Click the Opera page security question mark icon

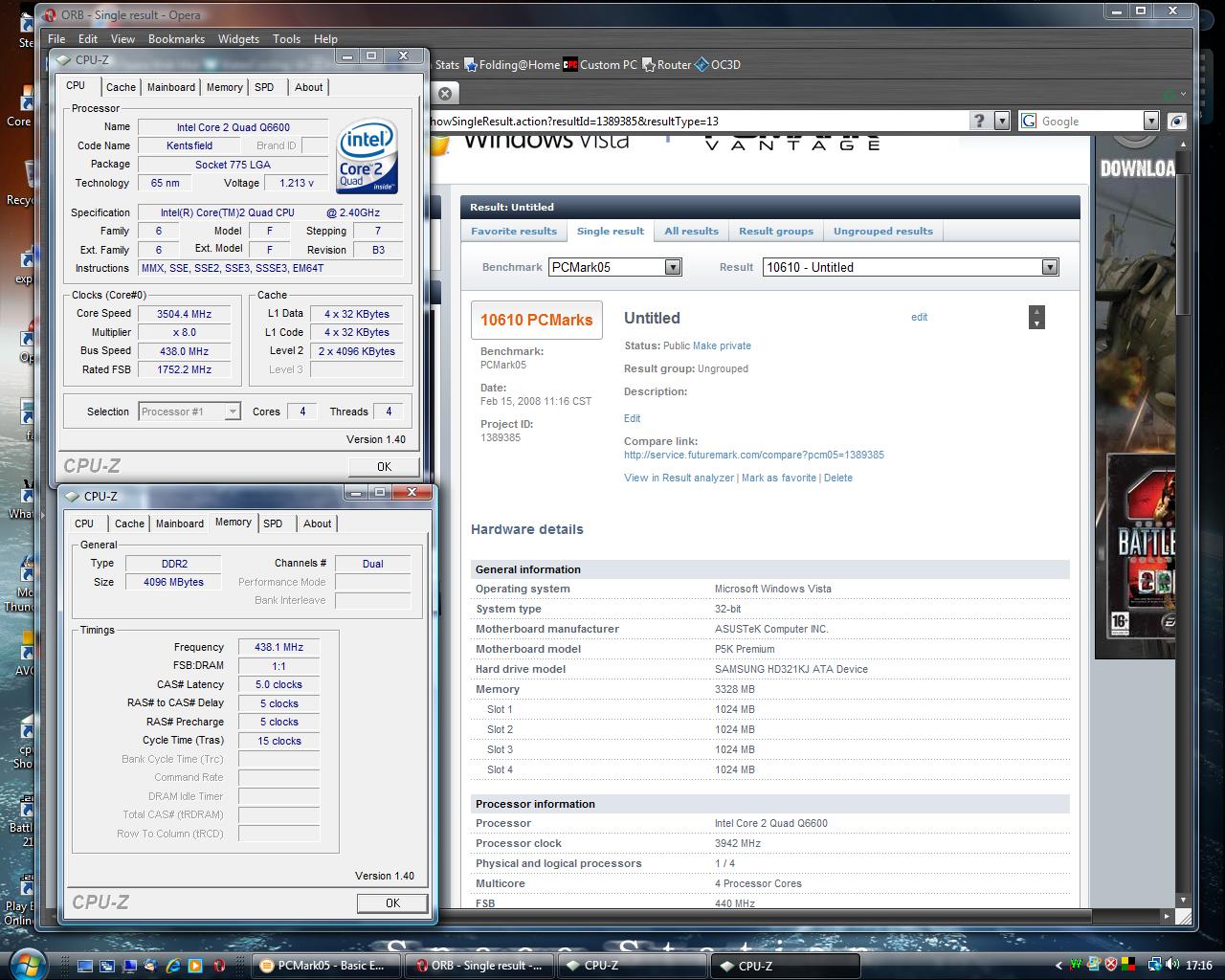pos(979,121)
